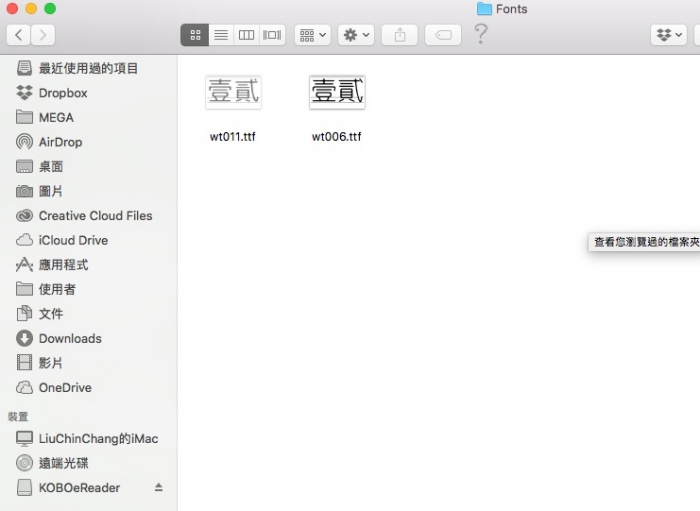Open the item arrangement dropdown

(312, 35)
